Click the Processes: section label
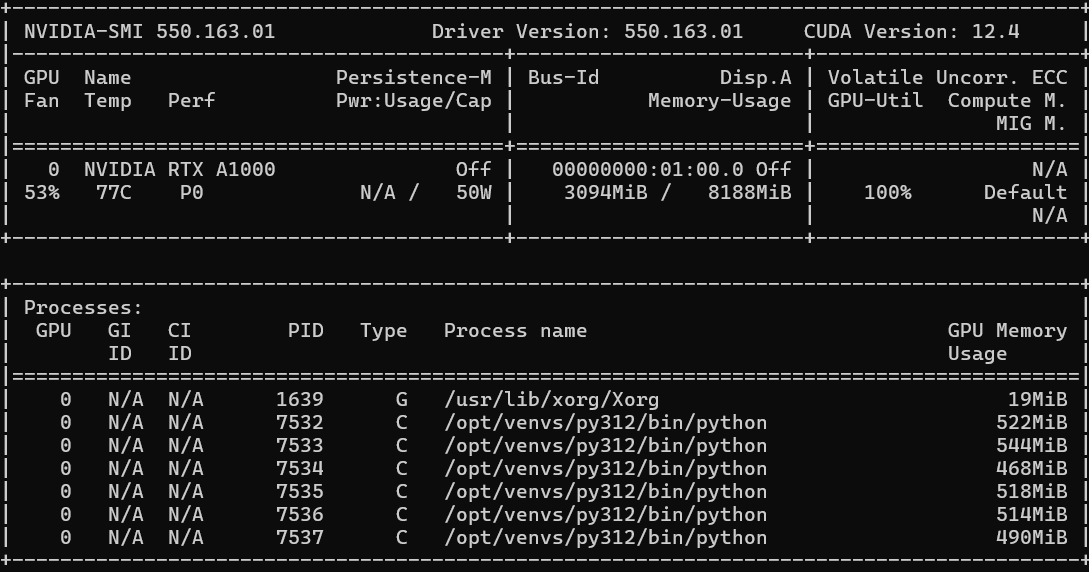The height and width of the screenshot is (572, 1089). (83, 307)
